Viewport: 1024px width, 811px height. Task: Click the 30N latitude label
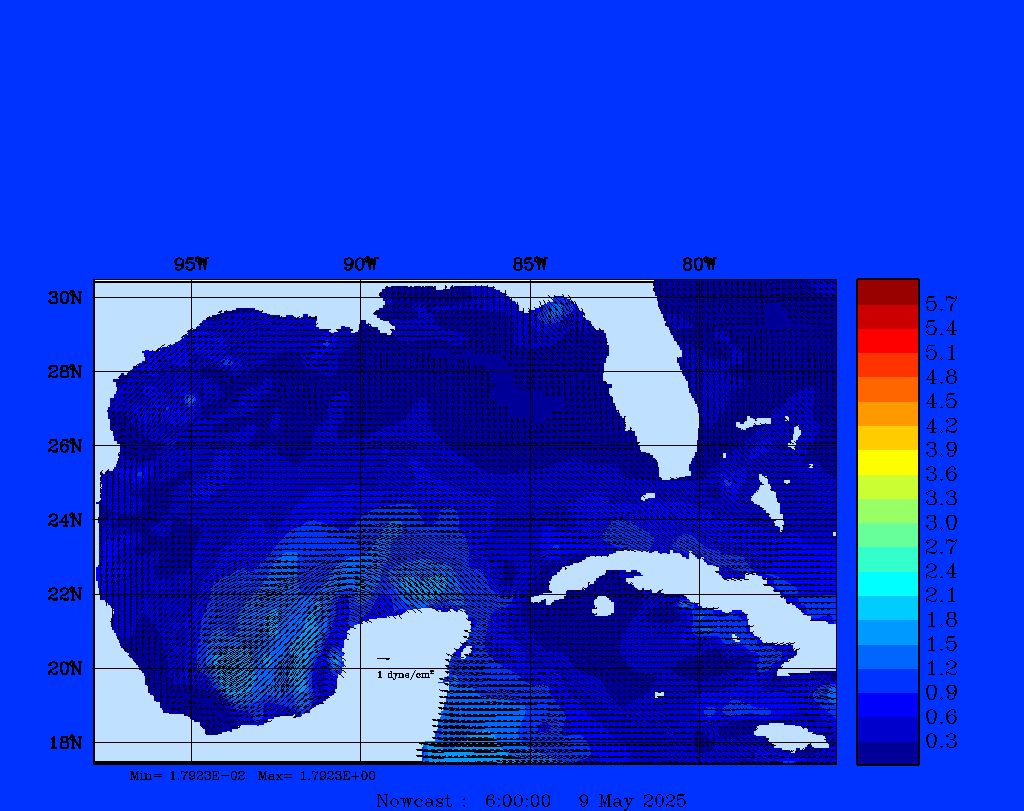coord(65,298)
